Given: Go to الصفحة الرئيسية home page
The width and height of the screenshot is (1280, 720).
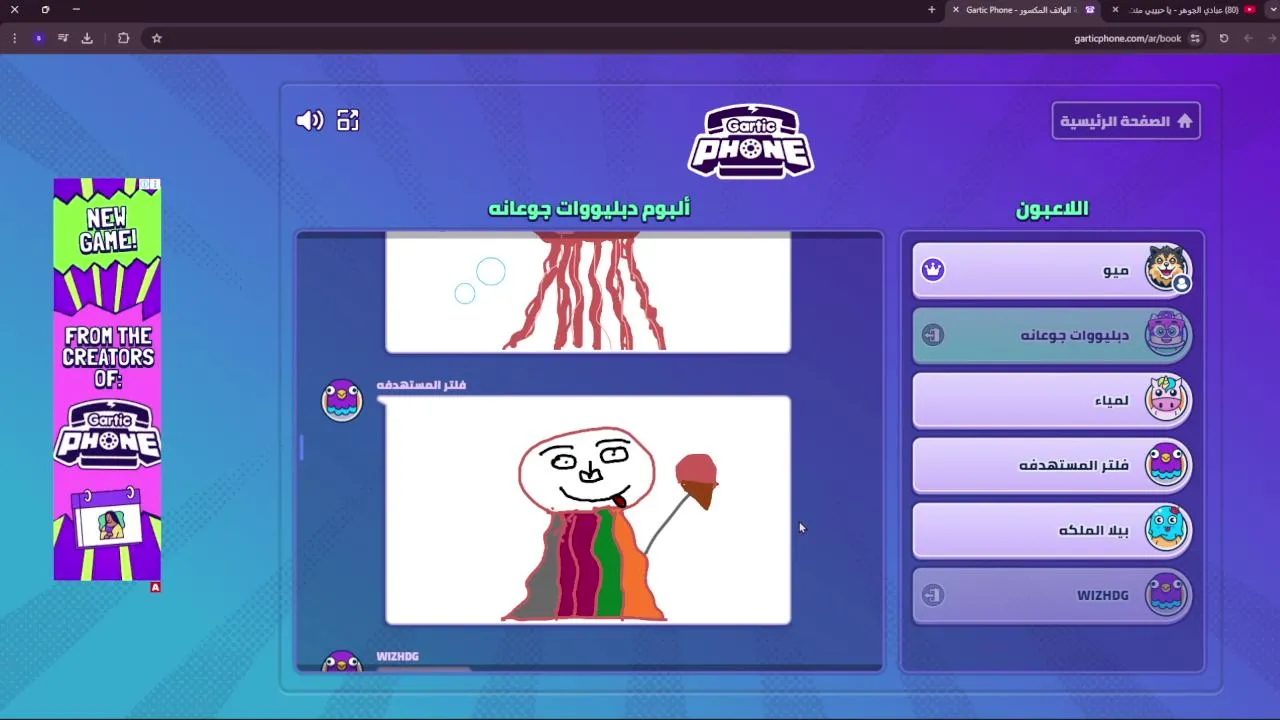Looking at the screenshot, I should [x=1126, y=121].
